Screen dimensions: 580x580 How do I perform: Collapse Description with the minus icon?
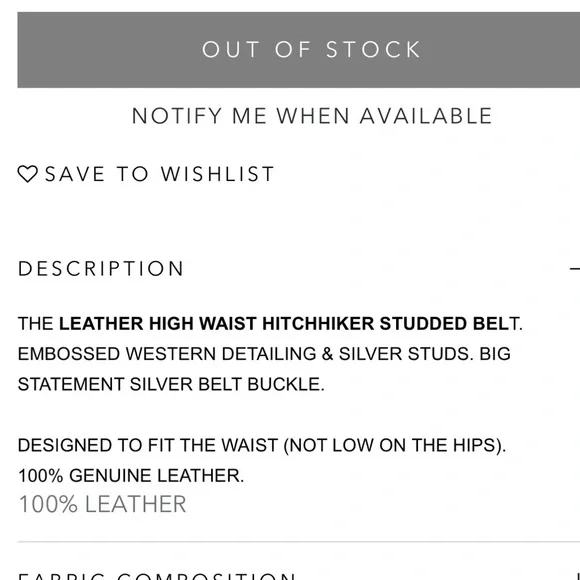click(575, 269)
